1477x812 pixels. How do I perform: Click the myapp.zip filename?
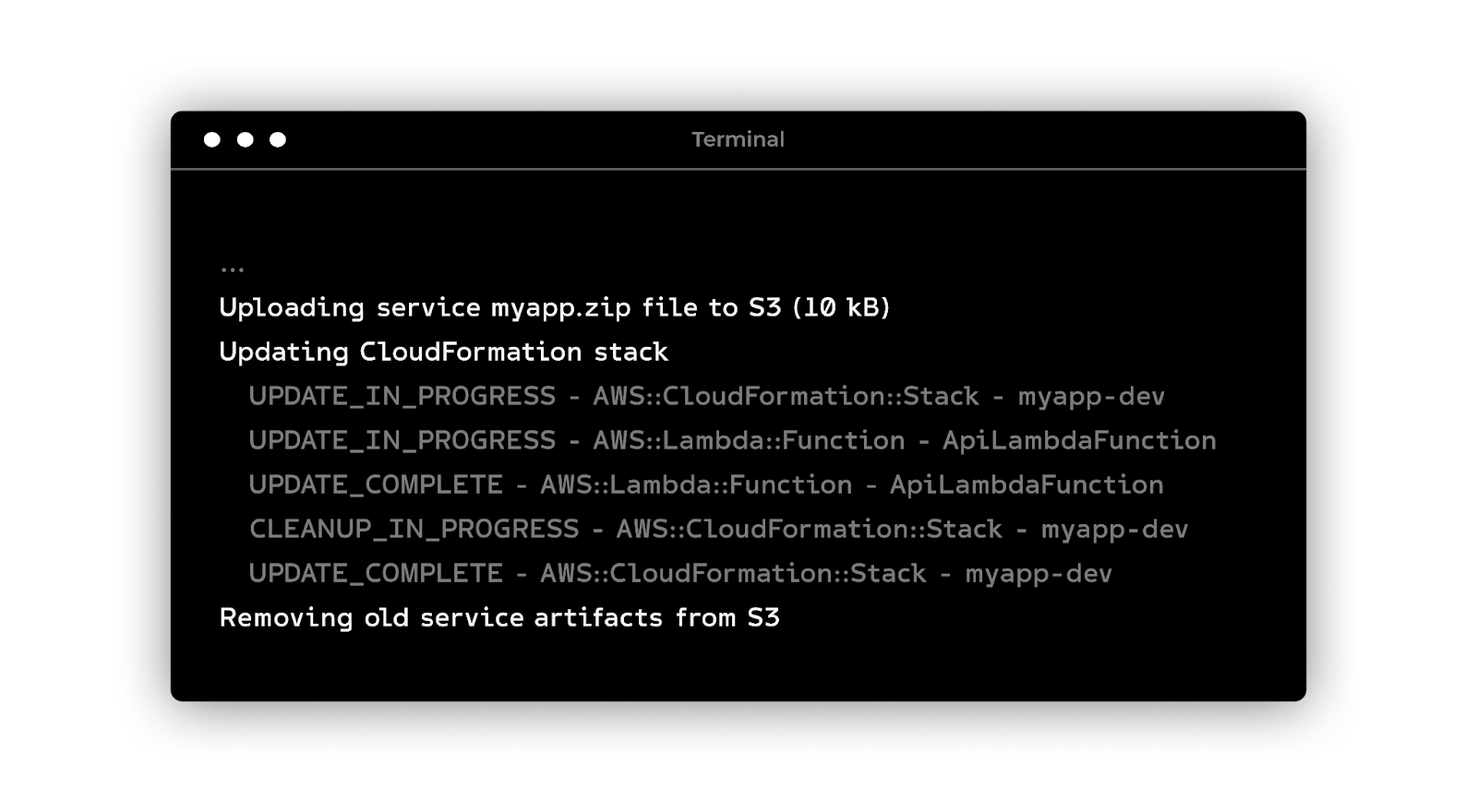point(560,307)
